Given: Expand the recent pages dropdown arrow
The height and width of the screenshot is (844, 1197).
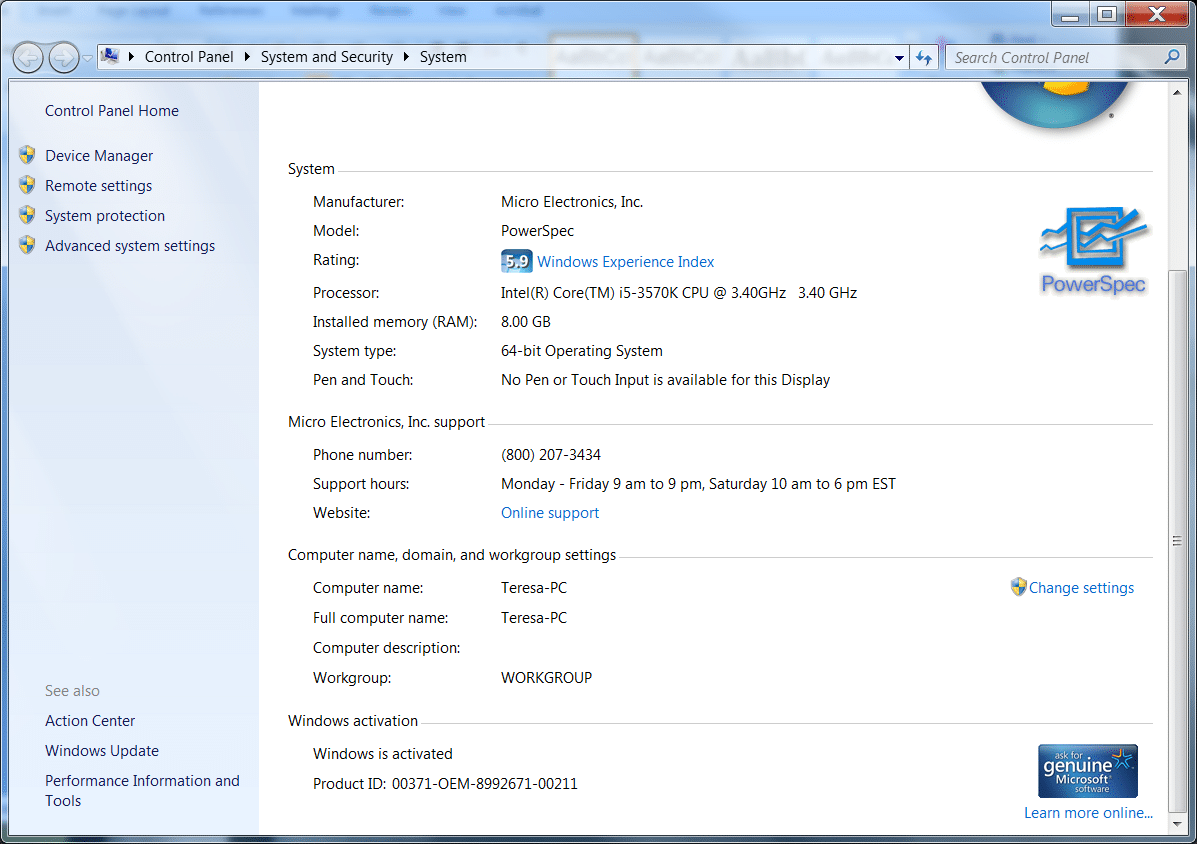Looking at the screenshot, I should coord(88,58).
